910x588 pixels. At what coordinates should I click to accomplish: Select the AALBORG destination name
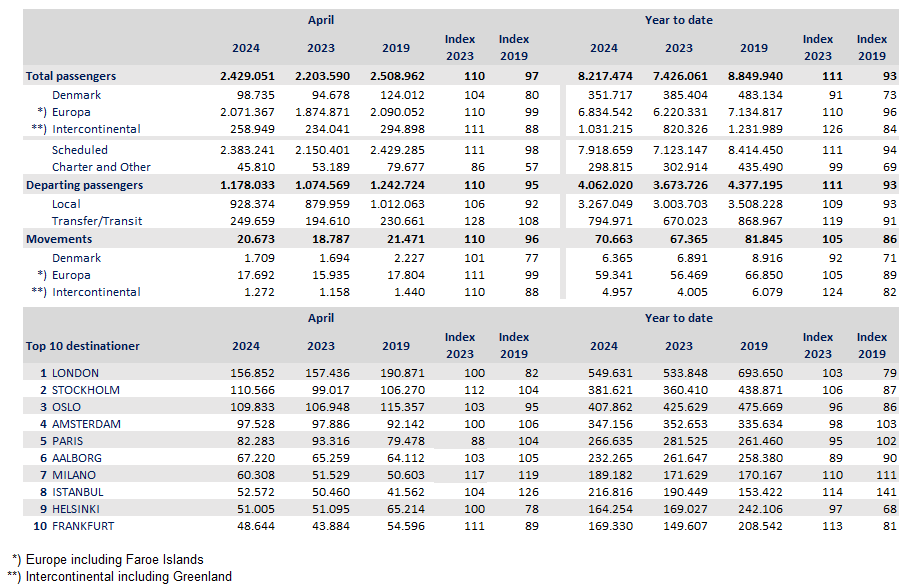79,458
